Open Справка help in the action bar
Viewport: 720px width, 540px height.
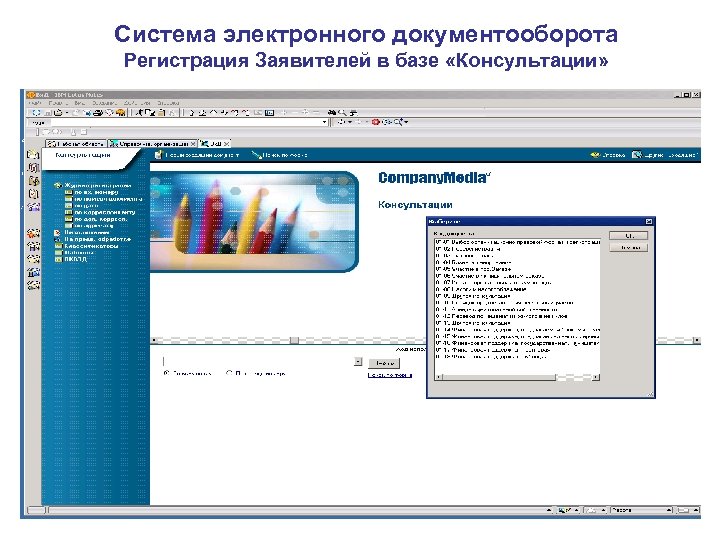point(609,155)
